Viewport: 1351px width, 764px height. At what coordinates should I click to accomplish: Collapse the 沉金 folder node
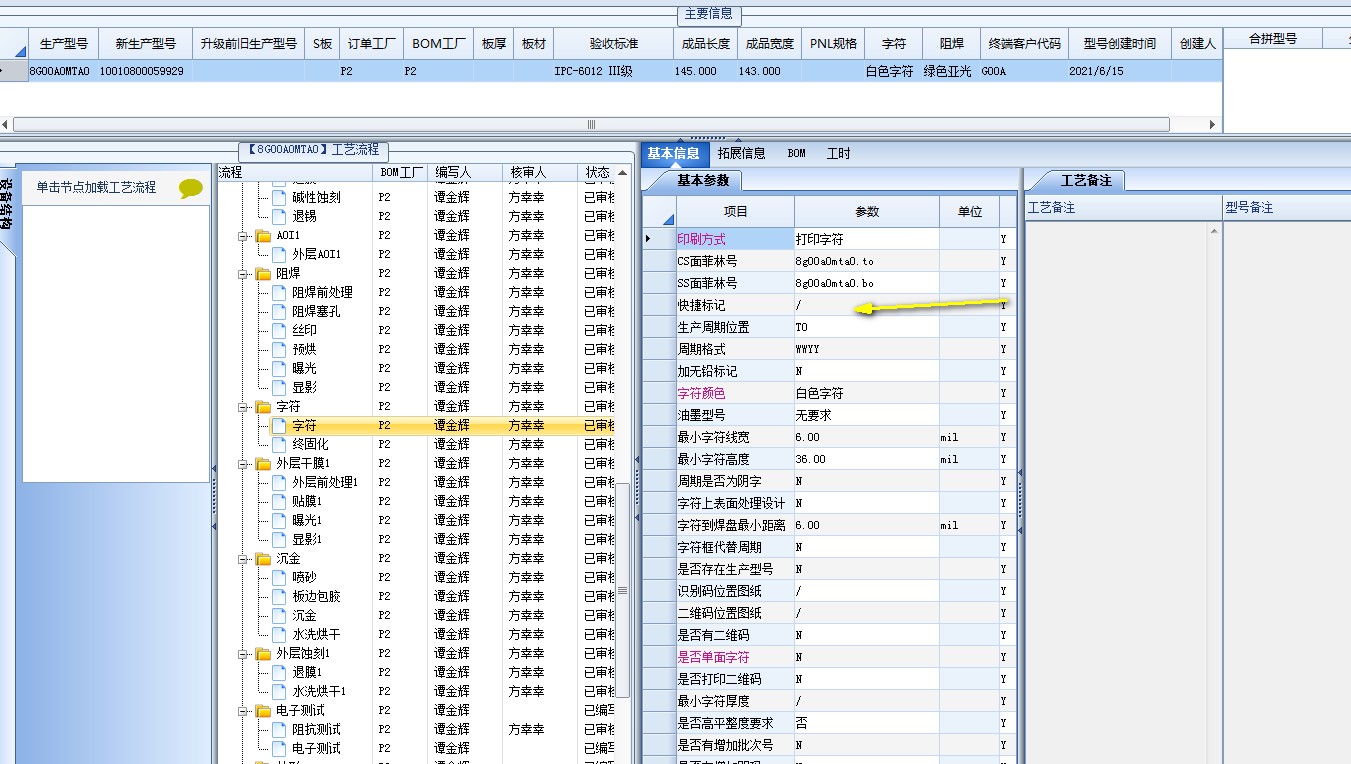point(243,559)
